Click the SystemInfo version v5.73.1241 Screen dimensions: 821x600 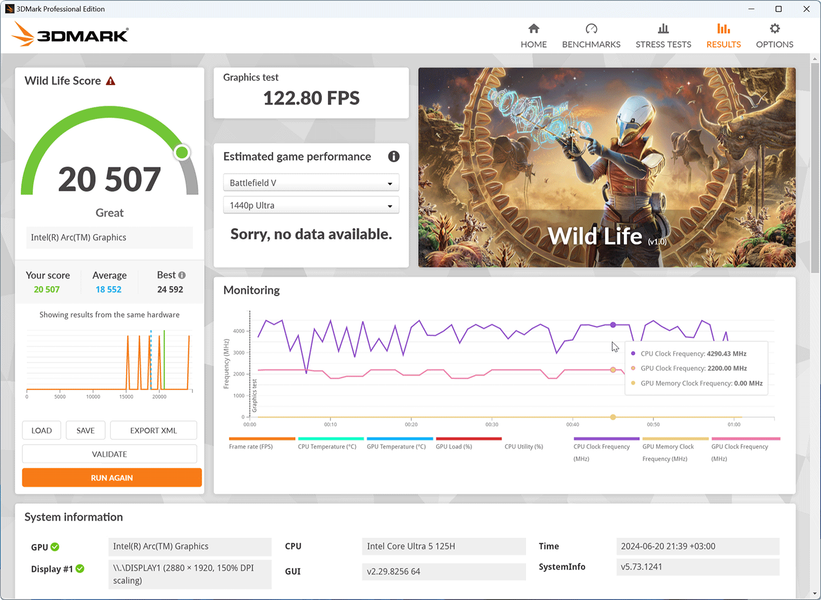[698, 566]
